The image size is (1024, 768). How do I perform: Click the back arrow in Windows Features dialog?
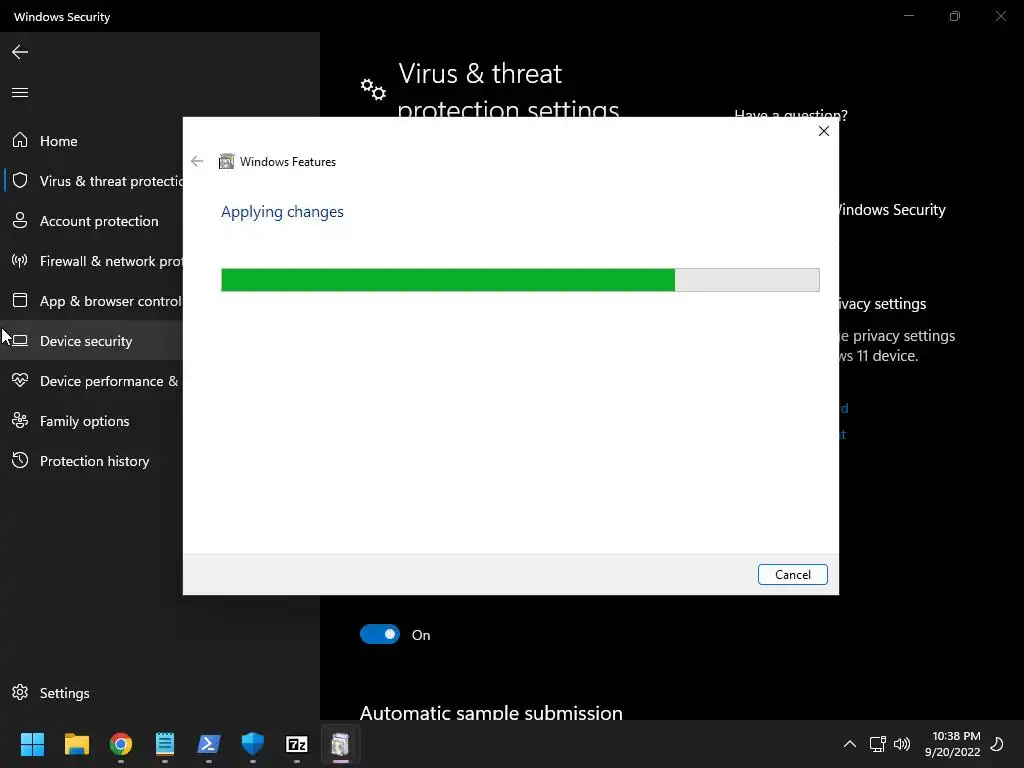point(197,161)
